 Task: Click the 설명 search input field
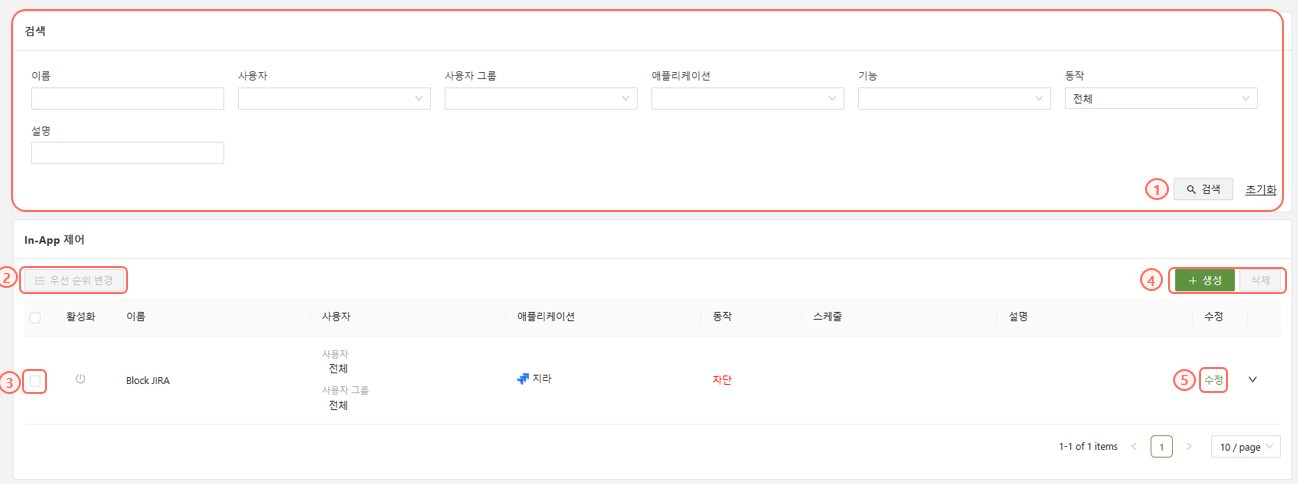pos(127,152)
